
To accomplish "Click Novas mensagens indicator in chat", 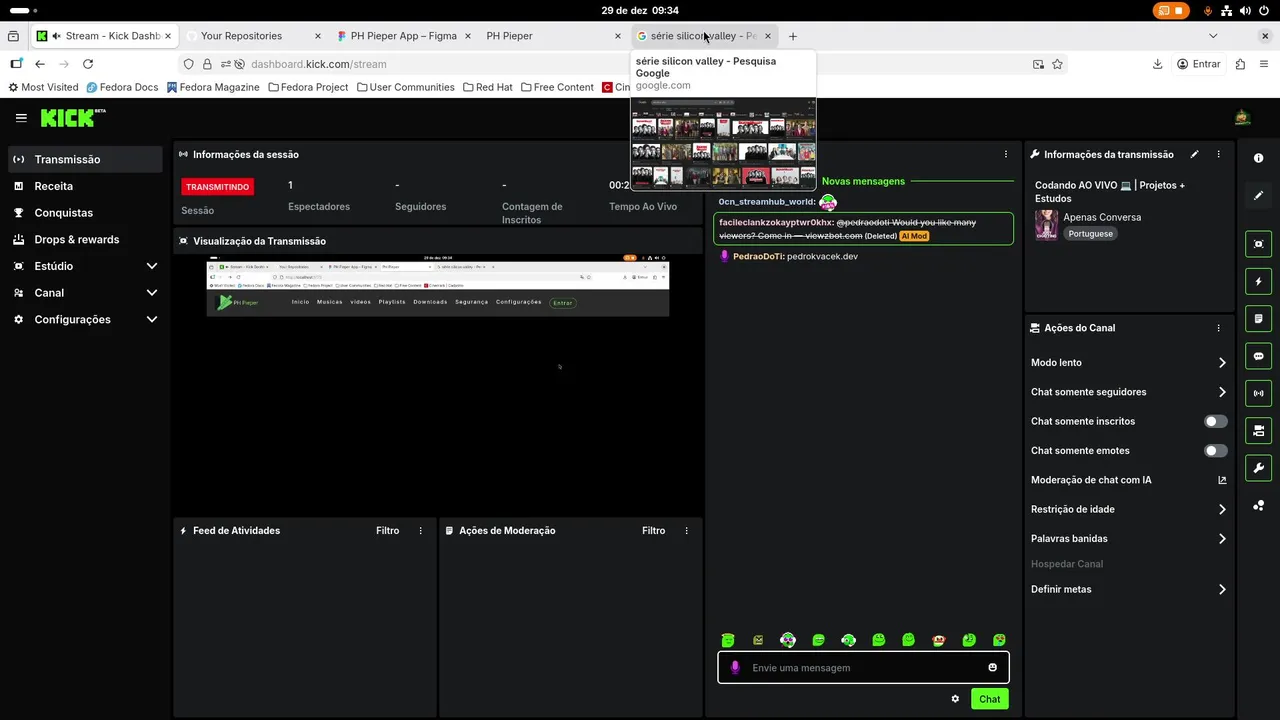I will (x=863, y=181).
